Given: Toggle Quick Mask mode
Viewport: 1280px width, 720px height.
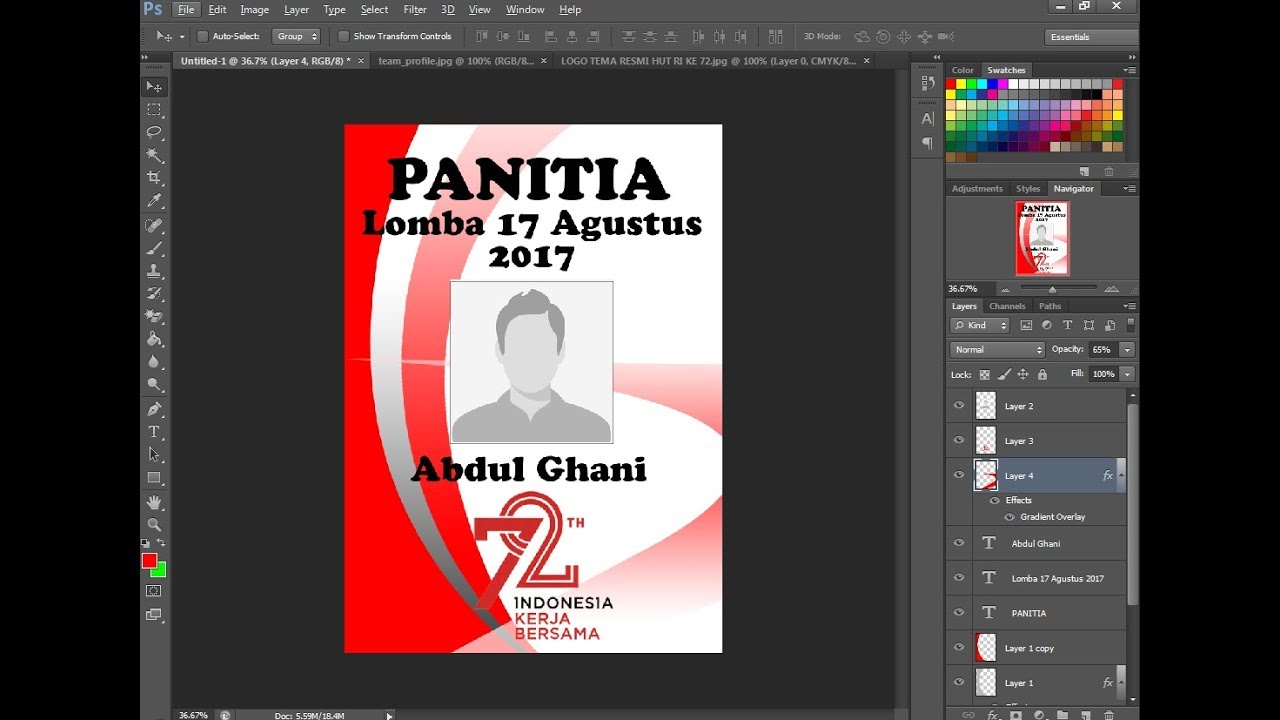Looking at the screenshot, I should [154, 591].
